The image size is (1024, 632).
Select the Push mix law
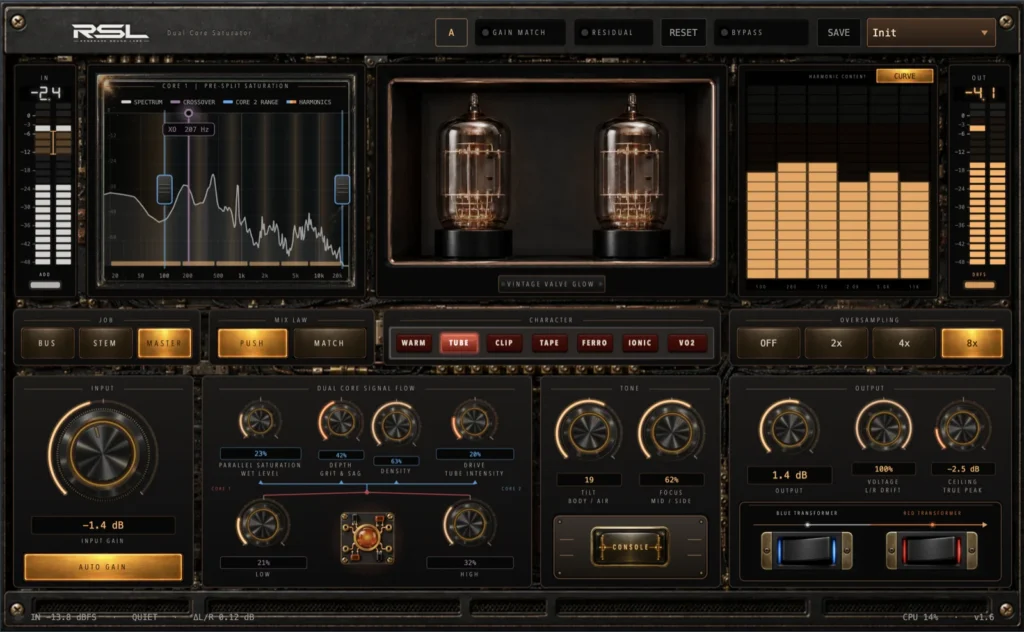[x=252, y=343]
